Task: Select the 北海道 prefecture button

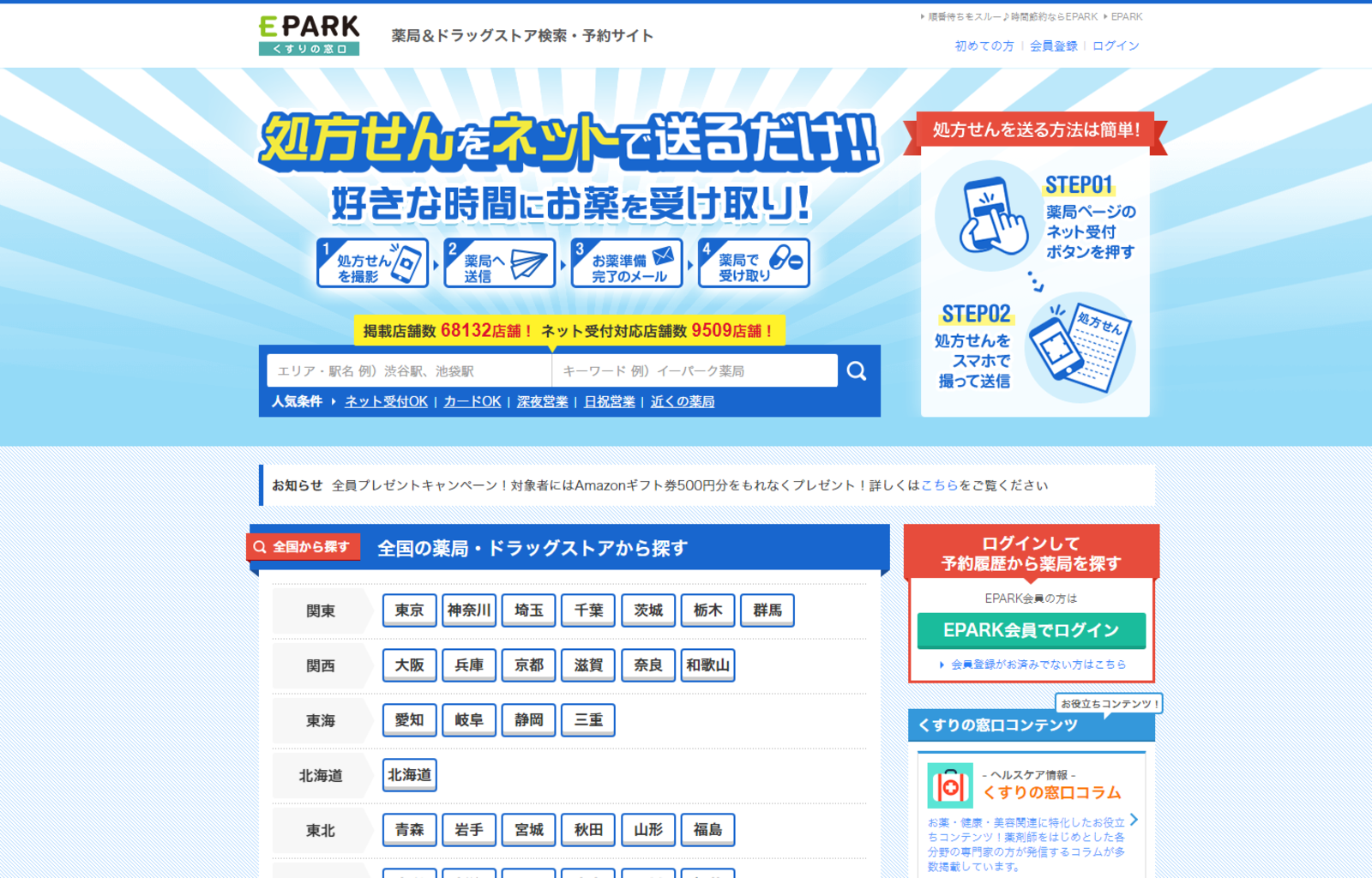Action: pos(410,775)
